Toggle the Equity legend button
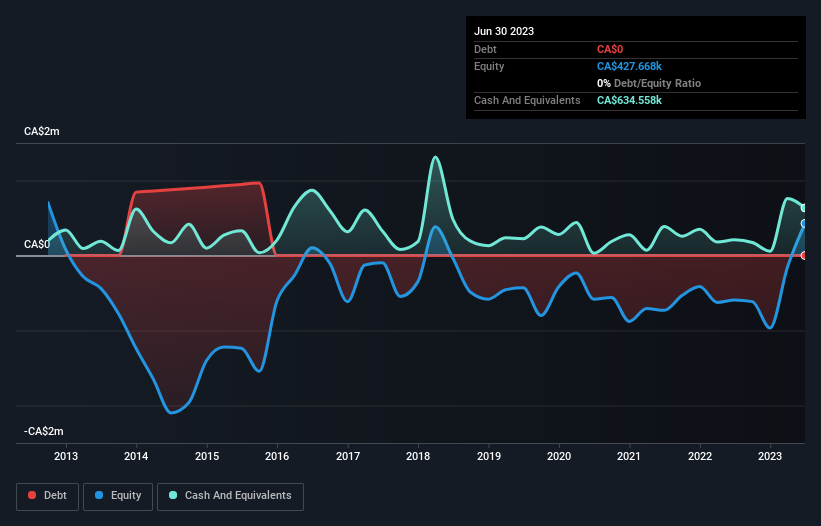The height and width of the screenshot is (526, 821). pyautogui.click(x=118, y=496)
